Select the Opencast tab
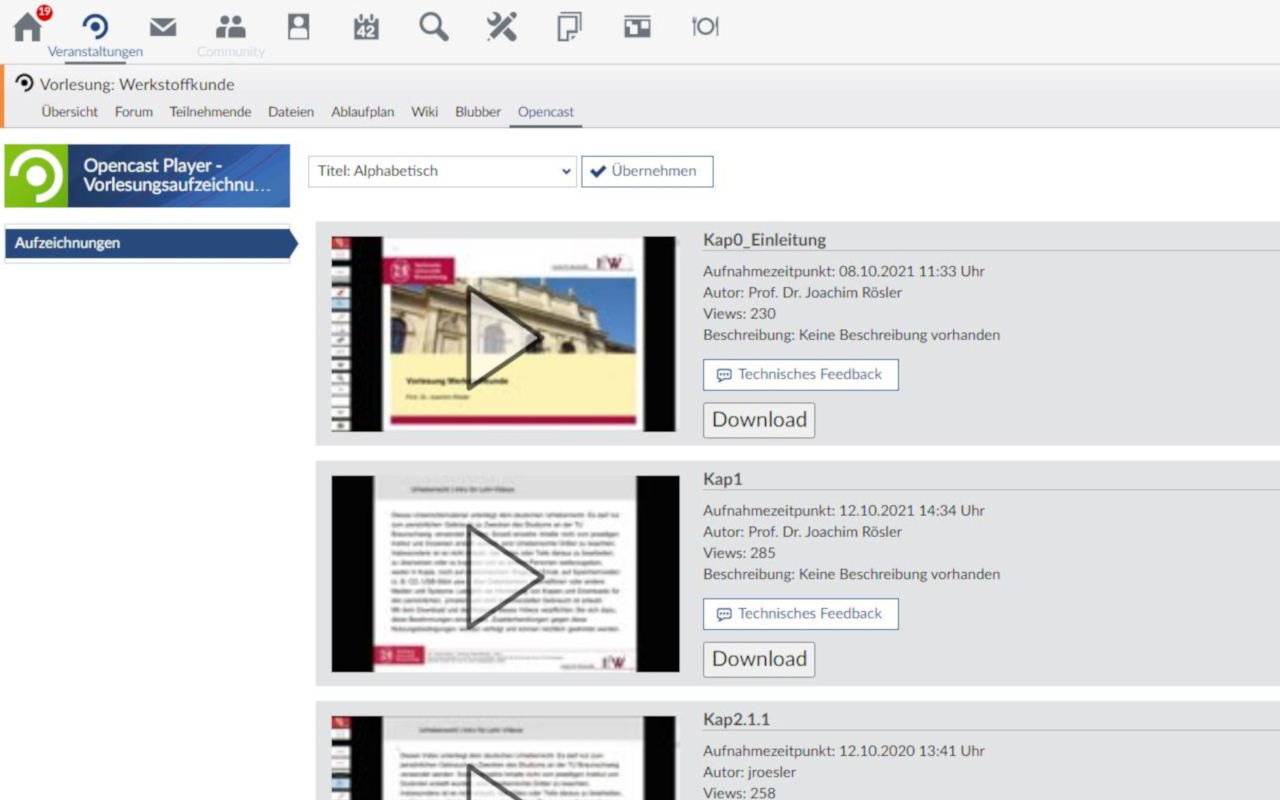Viewport: 1280px width, 800px height. [546, 112]
